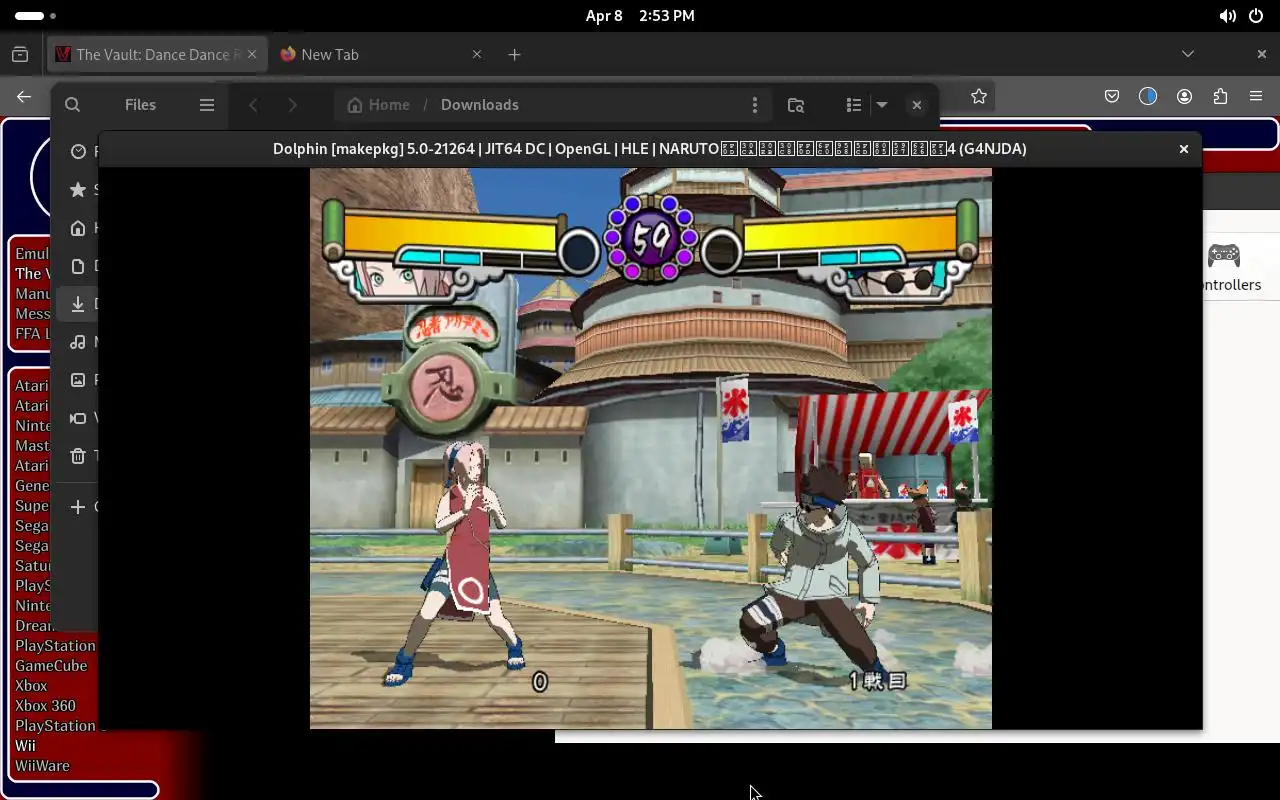Go back in Firefox
The width and height of the screenshot is (1280, 800).
point(24,96)
